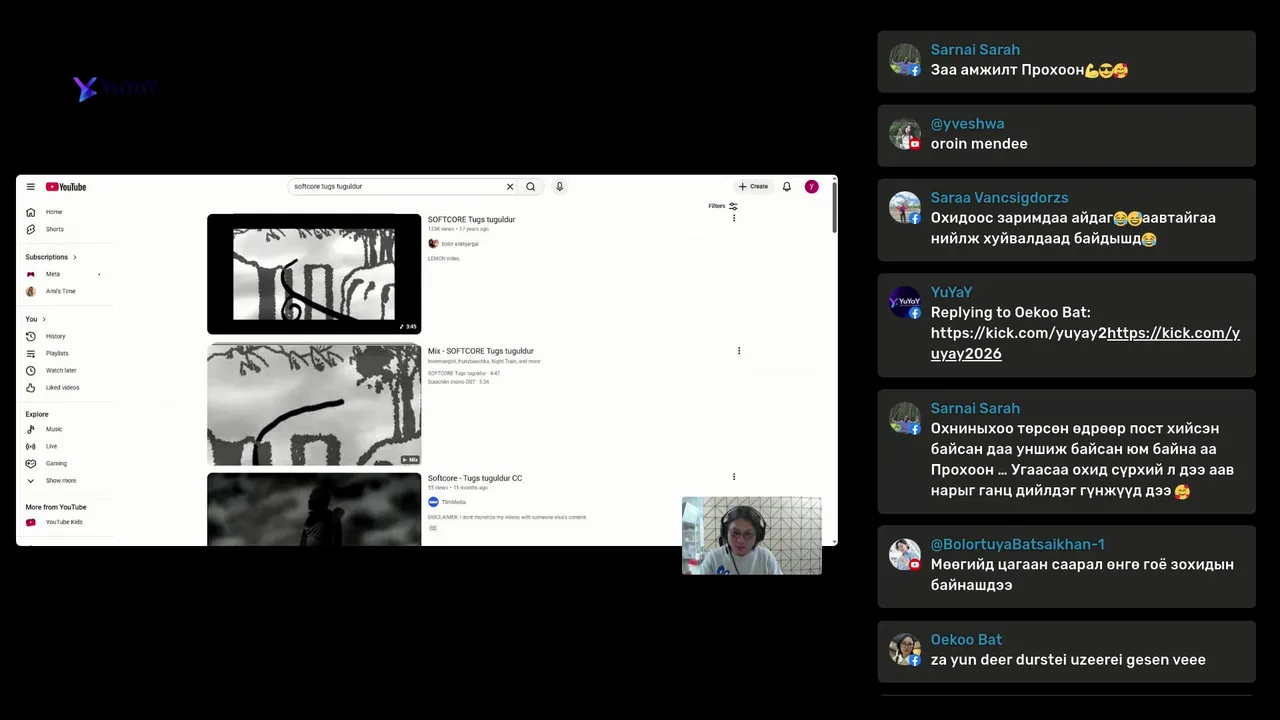This screenshot has width=1280, height=720.
Task: Open the Shorts sidebar icon
Action: pyautogui.click(x=31, y=229)
